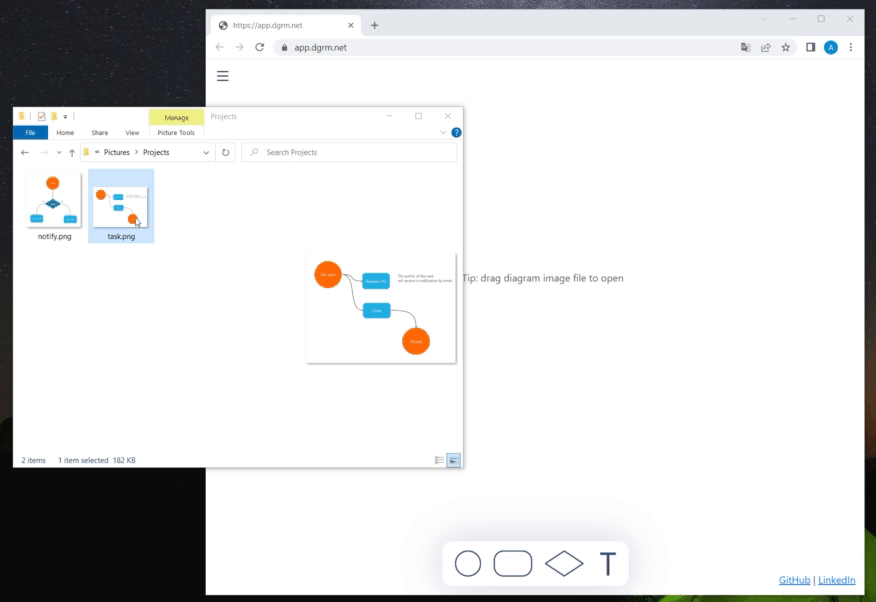The width and height of the screenshot is (876, 602).
Task: Refresh the Projects folder
Action: (x=225, y=152)
